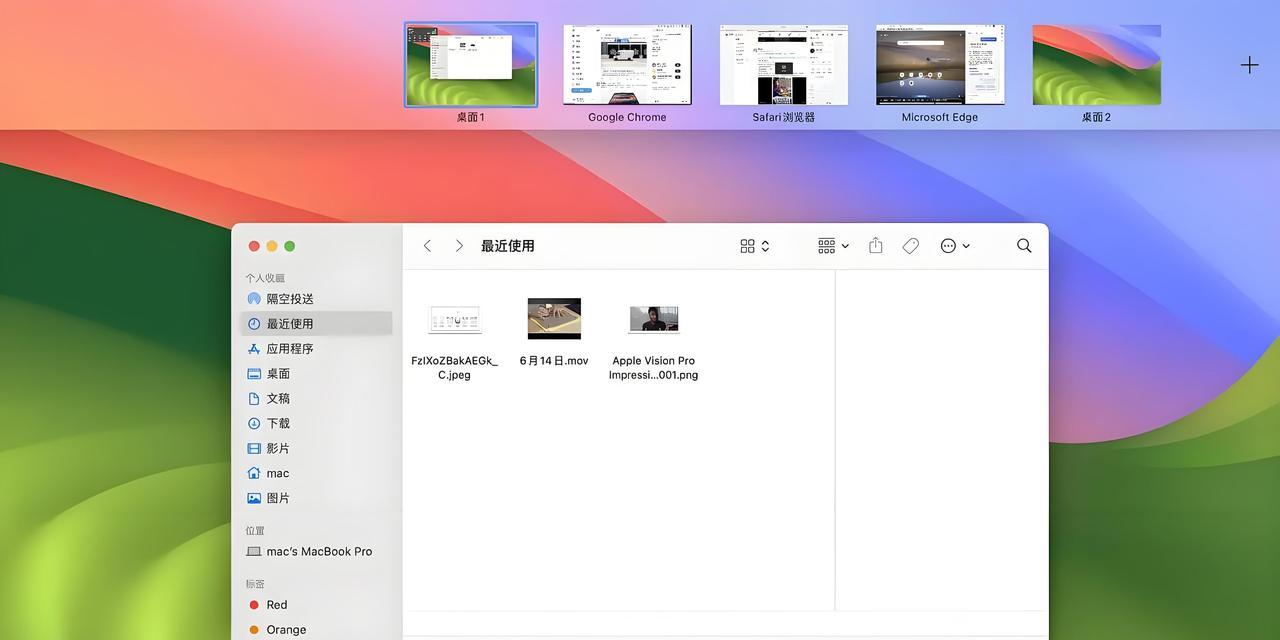This screenshot has width=1280, height=640.
Task: Click the 位置 section header
Action: click(255, 531)
